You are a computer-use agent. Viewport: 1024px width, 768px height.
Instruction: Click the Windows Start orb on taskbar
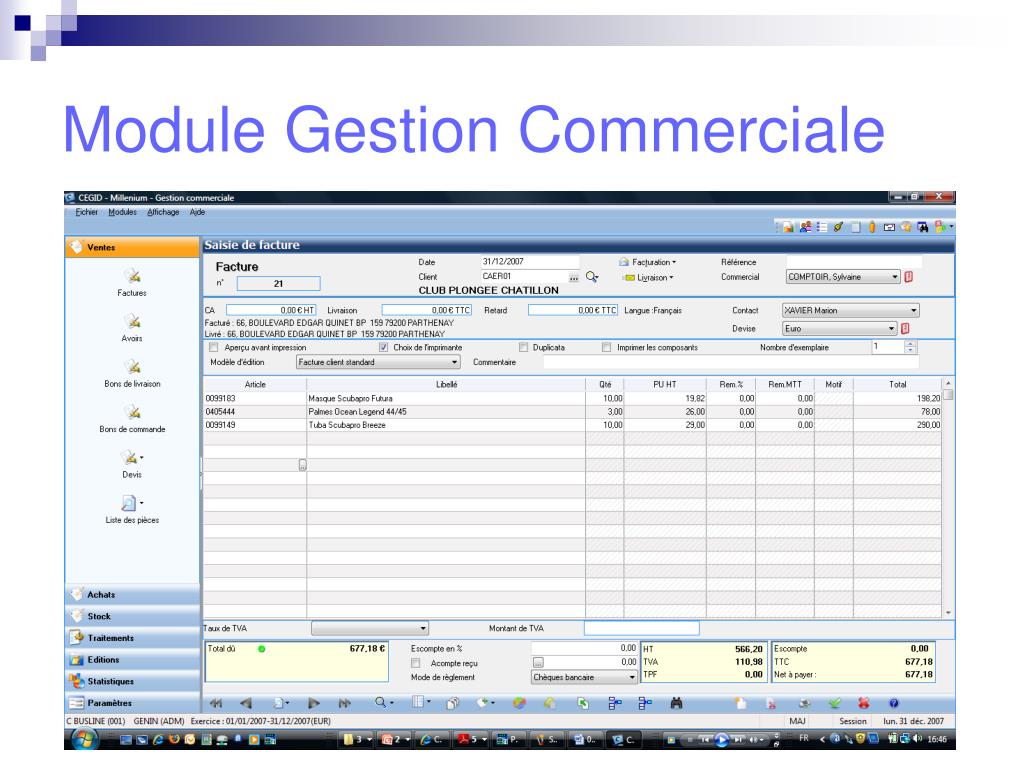[x=84, y=739]
